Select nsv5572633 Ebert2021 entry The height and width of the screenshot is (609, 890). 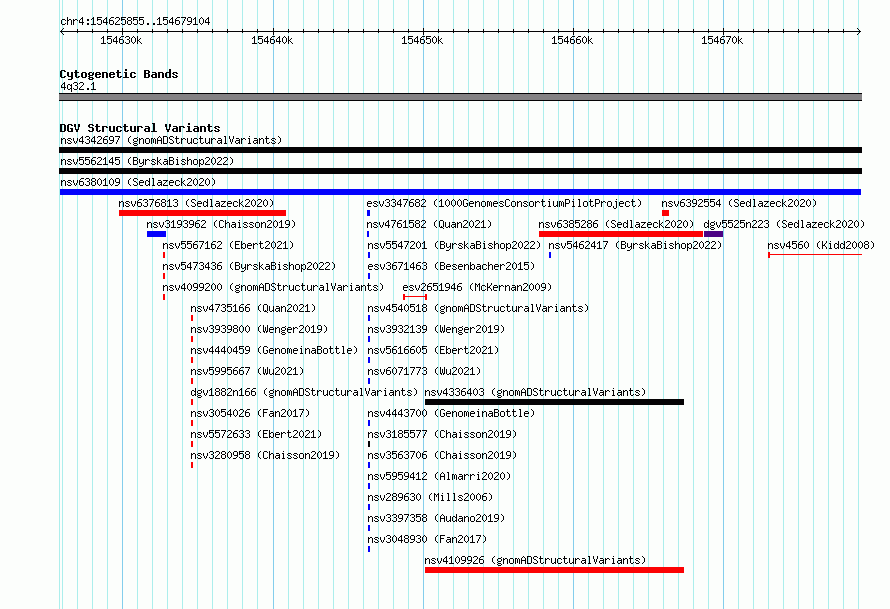point(256,434)
